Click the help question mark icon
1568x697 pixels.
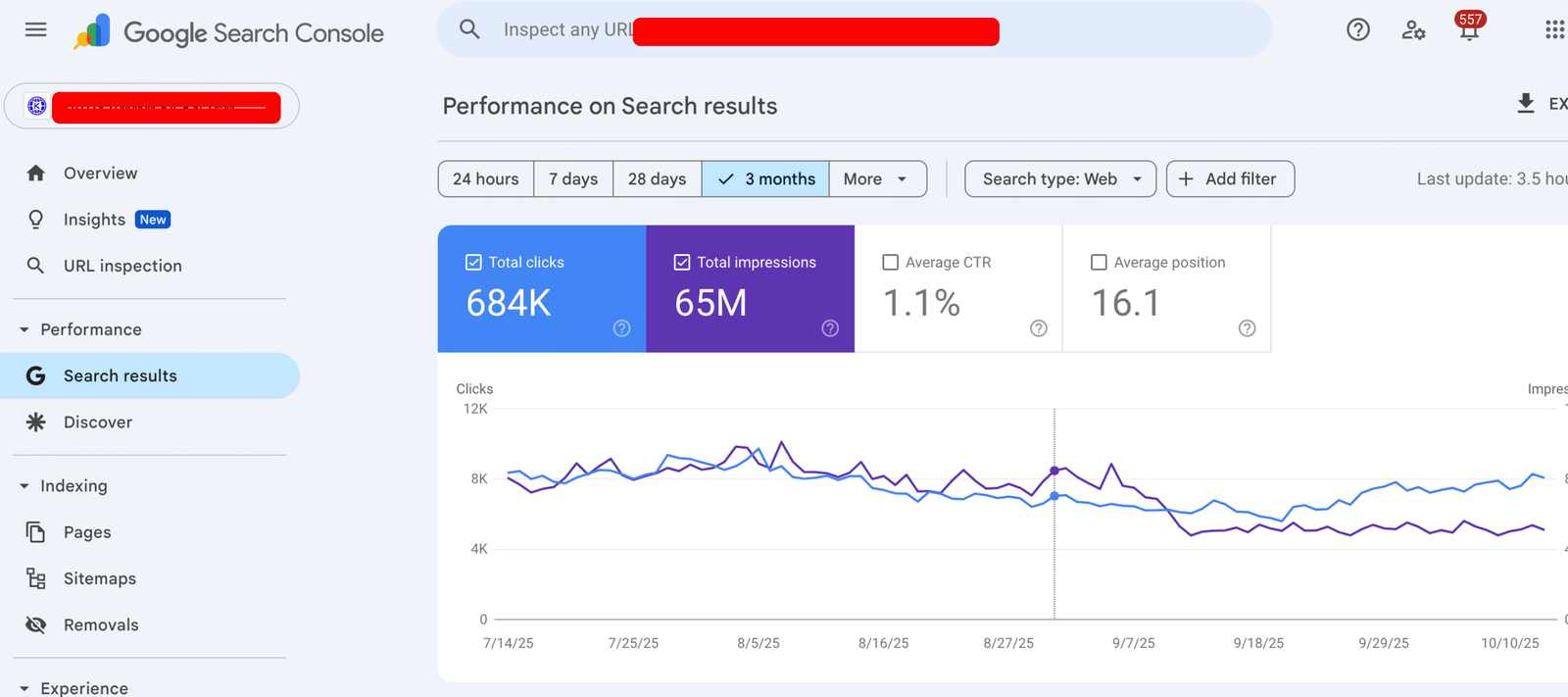[x=1357, y=30]
